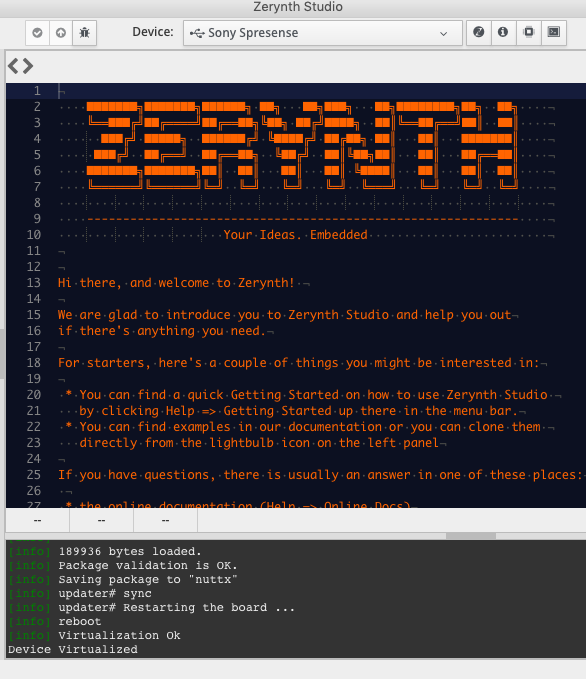Click line 'directly from the lightbulb icon'
The image size is (586, 679).
click(259, 443)
